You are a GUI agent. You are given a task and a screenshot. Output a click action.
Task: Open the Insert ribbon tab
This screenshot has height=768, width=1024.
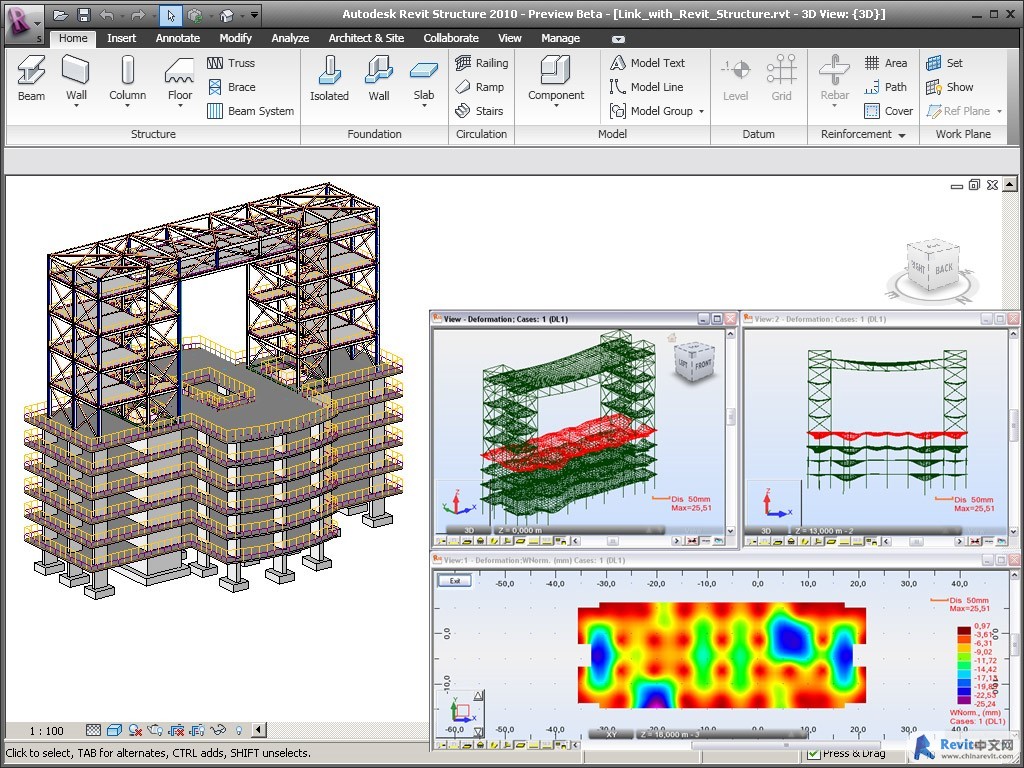pos(121,38)
